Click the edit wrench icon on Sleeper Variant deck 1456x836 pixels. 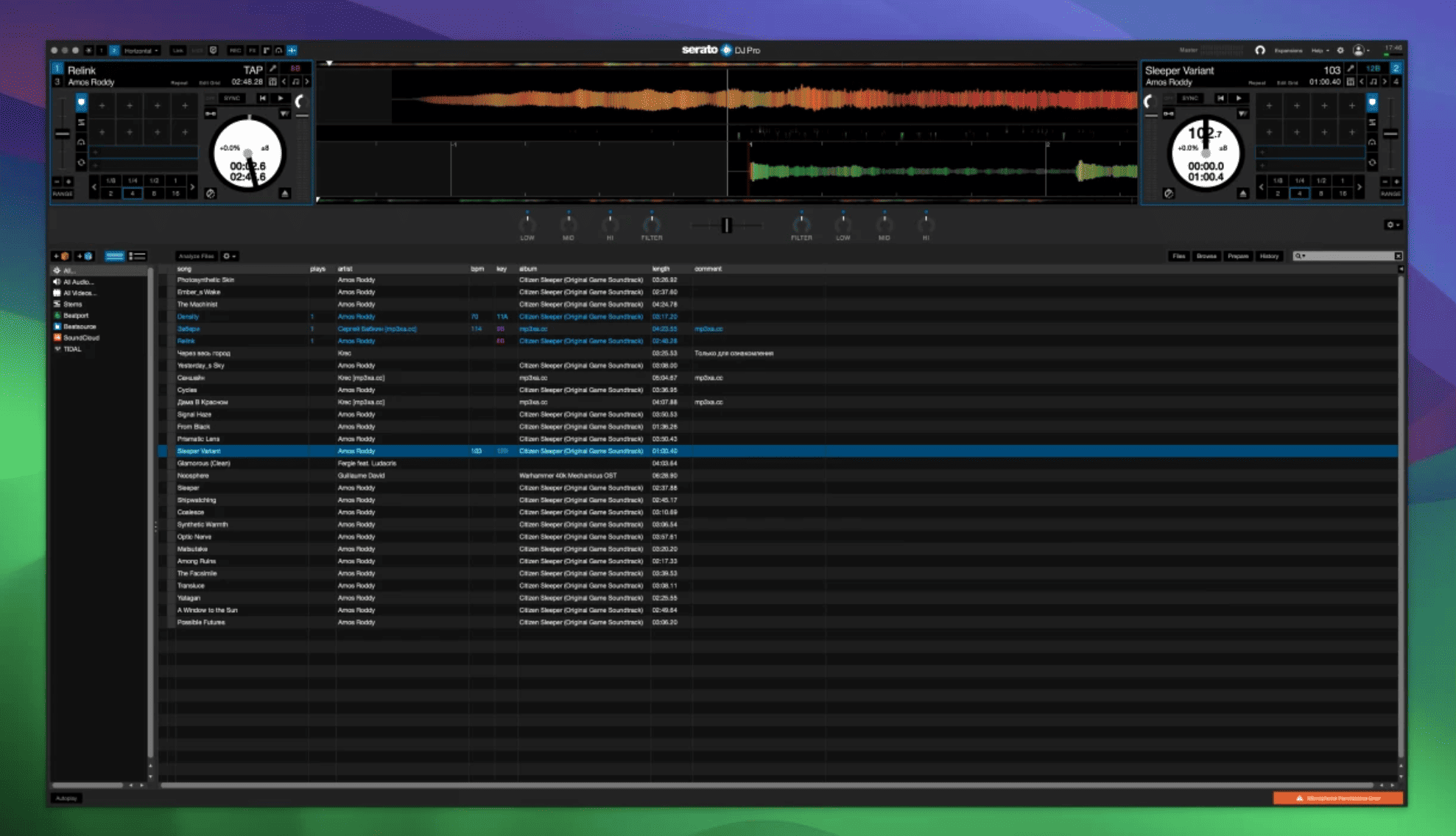click(x=1351, y=69)
